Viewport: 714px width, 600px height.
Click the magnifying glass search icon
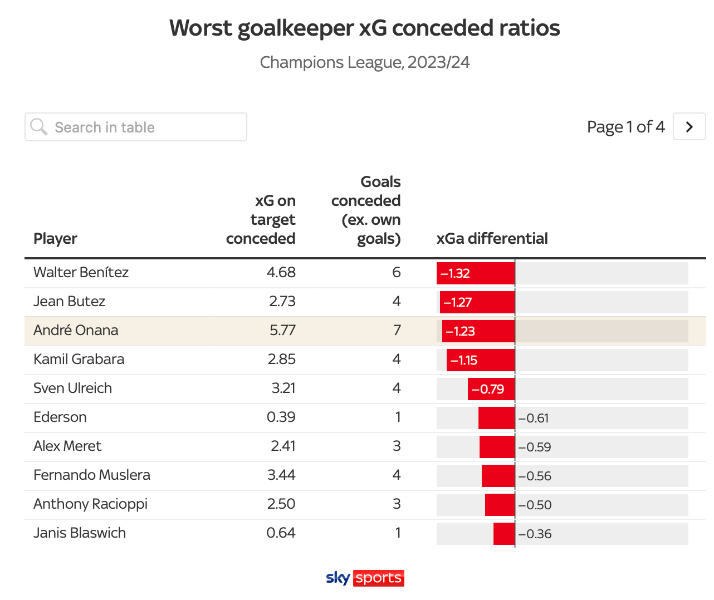[x=39, y=127]
